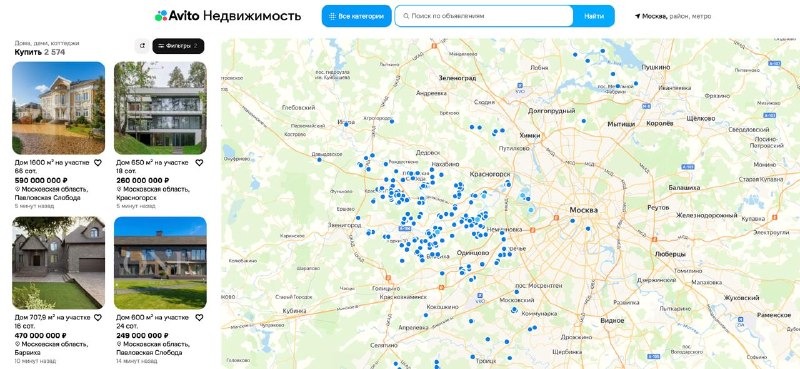Viewport: 800px width, 369px height.
Task: Click the Кубинка label on the map
Action: click(x=294, y=310)
